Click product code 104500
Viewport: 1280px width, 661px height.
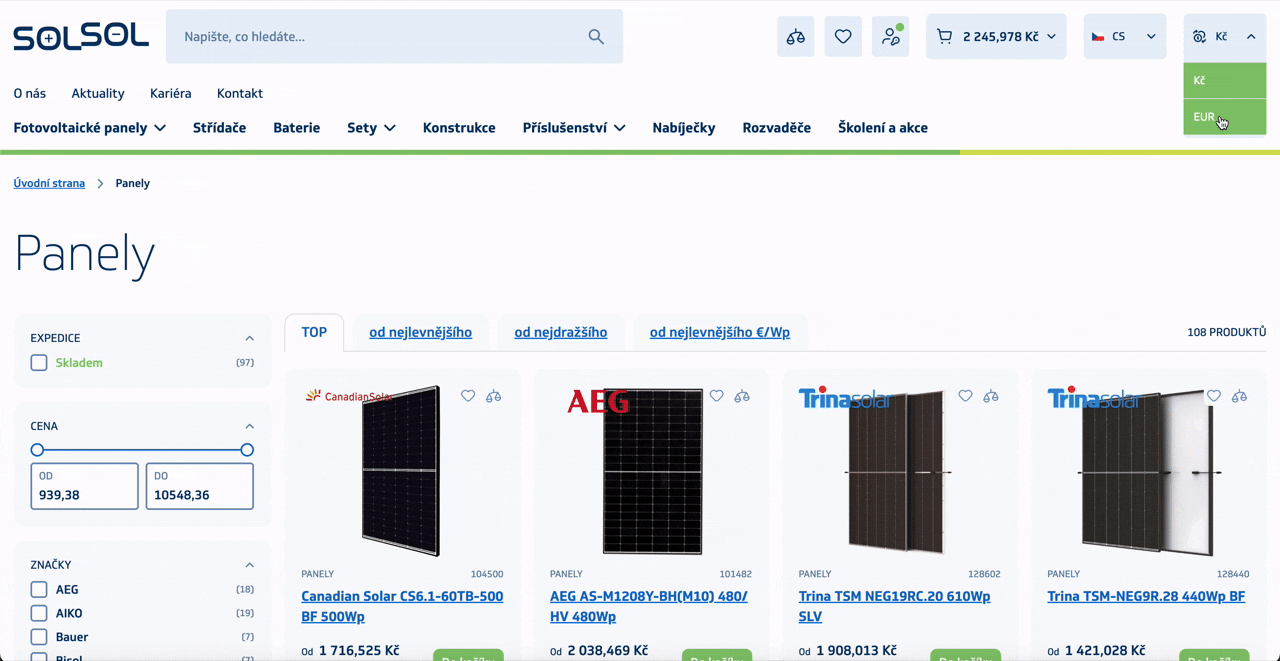click(487, 574)
